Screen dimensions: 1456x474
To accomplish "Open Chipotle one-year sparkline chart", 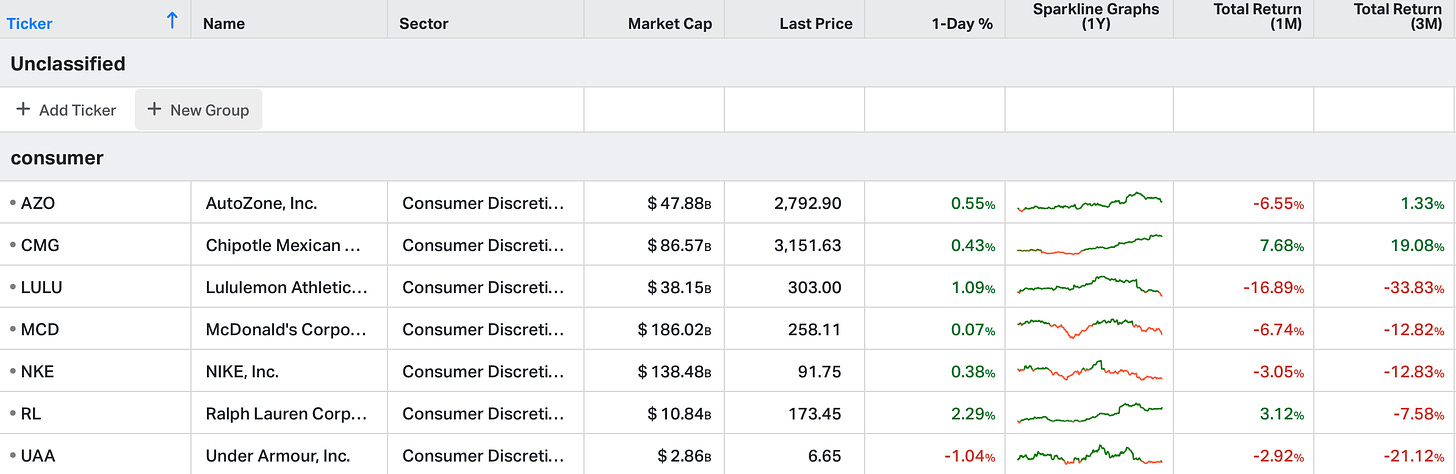I will (1089, 245).
